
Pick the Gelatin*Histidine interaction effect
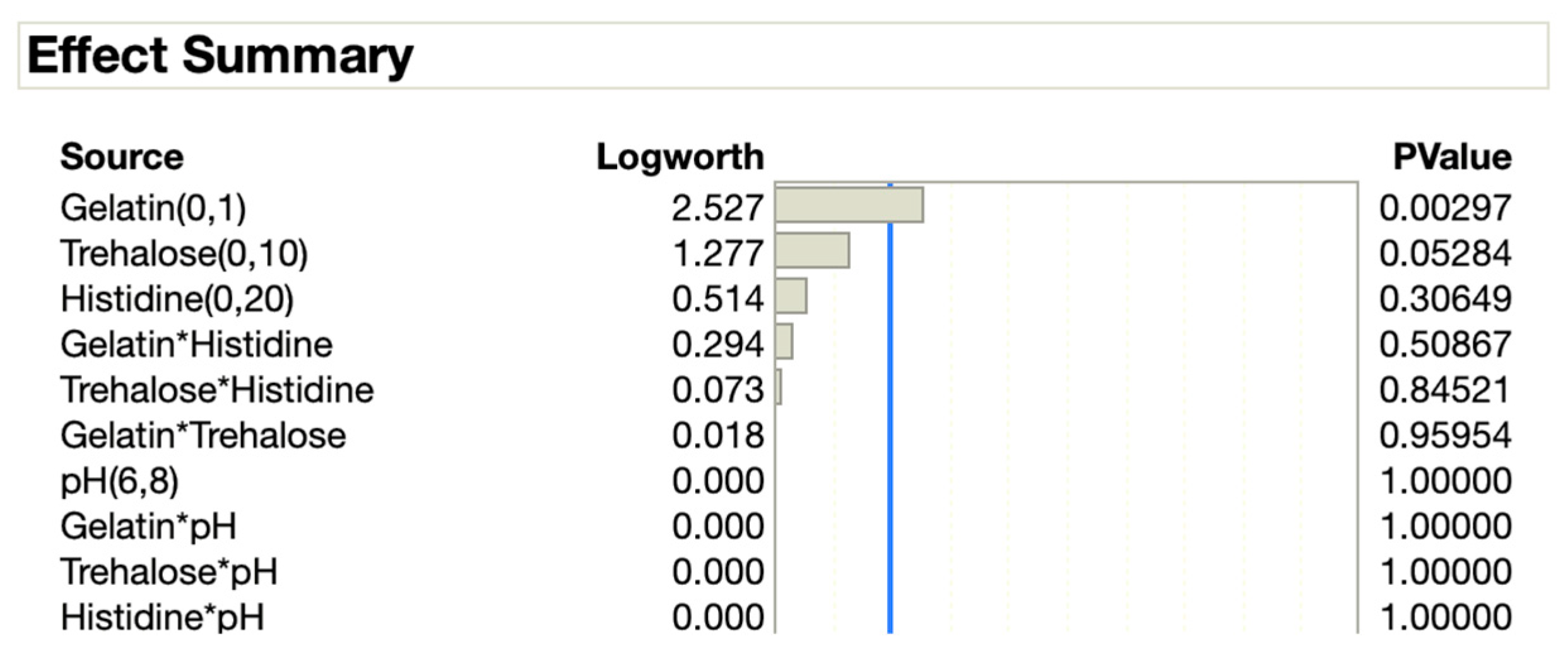click(x=196, y=345)
